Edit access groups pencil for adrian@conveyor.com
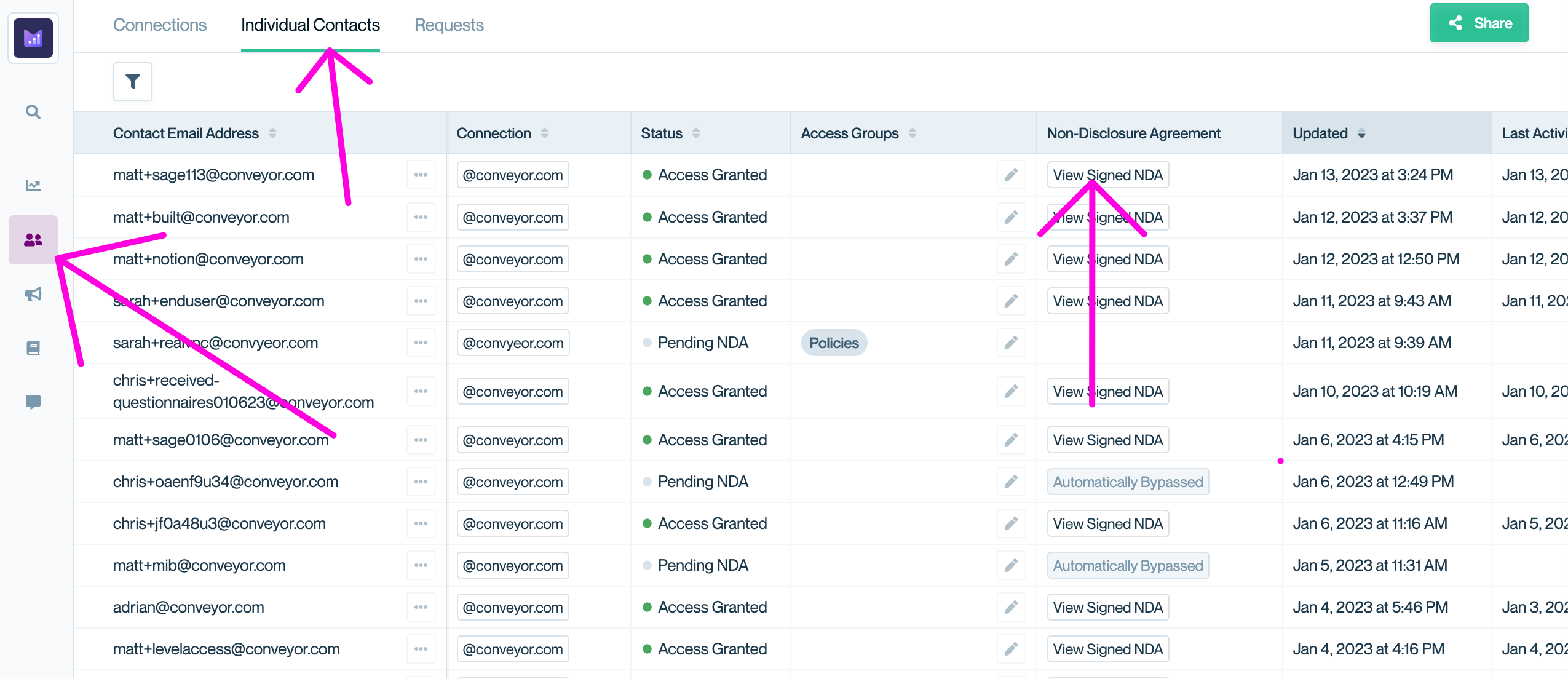1568x679 pixels. click(1011, 608)
